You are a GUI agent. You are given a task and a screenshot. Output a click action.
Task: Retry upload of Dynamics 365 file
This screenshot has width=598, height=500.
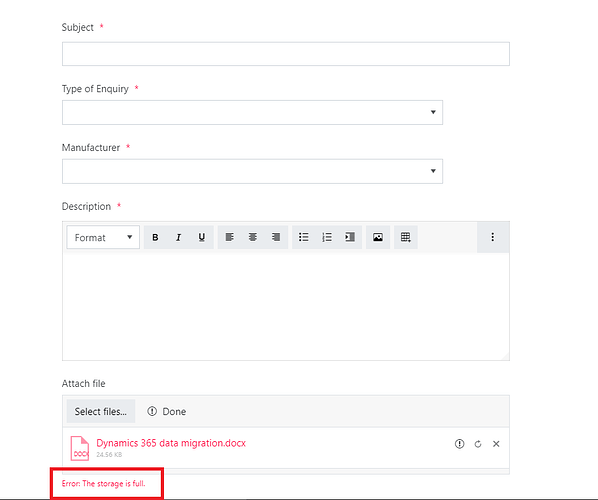(x=478, y=444)
